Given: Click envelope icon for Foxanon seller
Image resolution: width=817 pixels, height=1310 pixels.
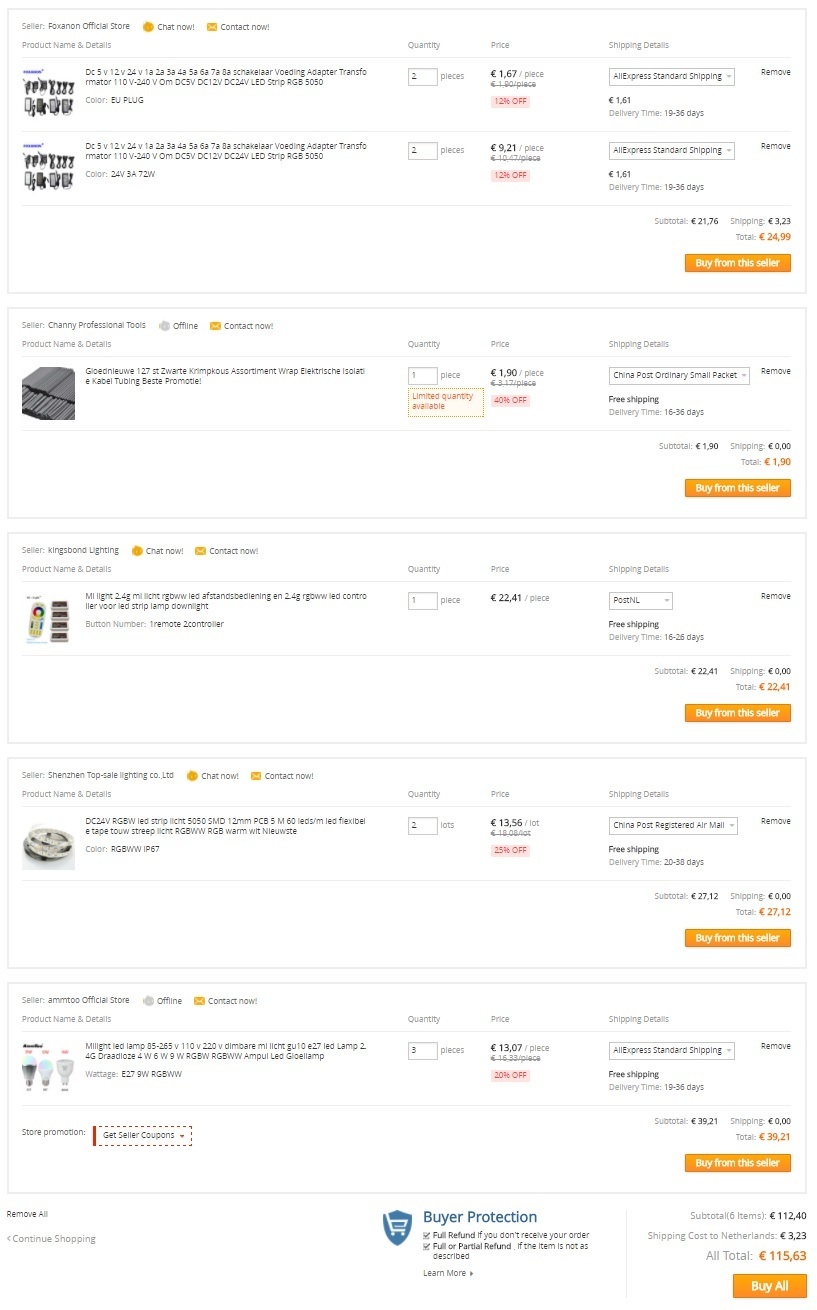Looking at the screenshot, I should pos(212,27).
